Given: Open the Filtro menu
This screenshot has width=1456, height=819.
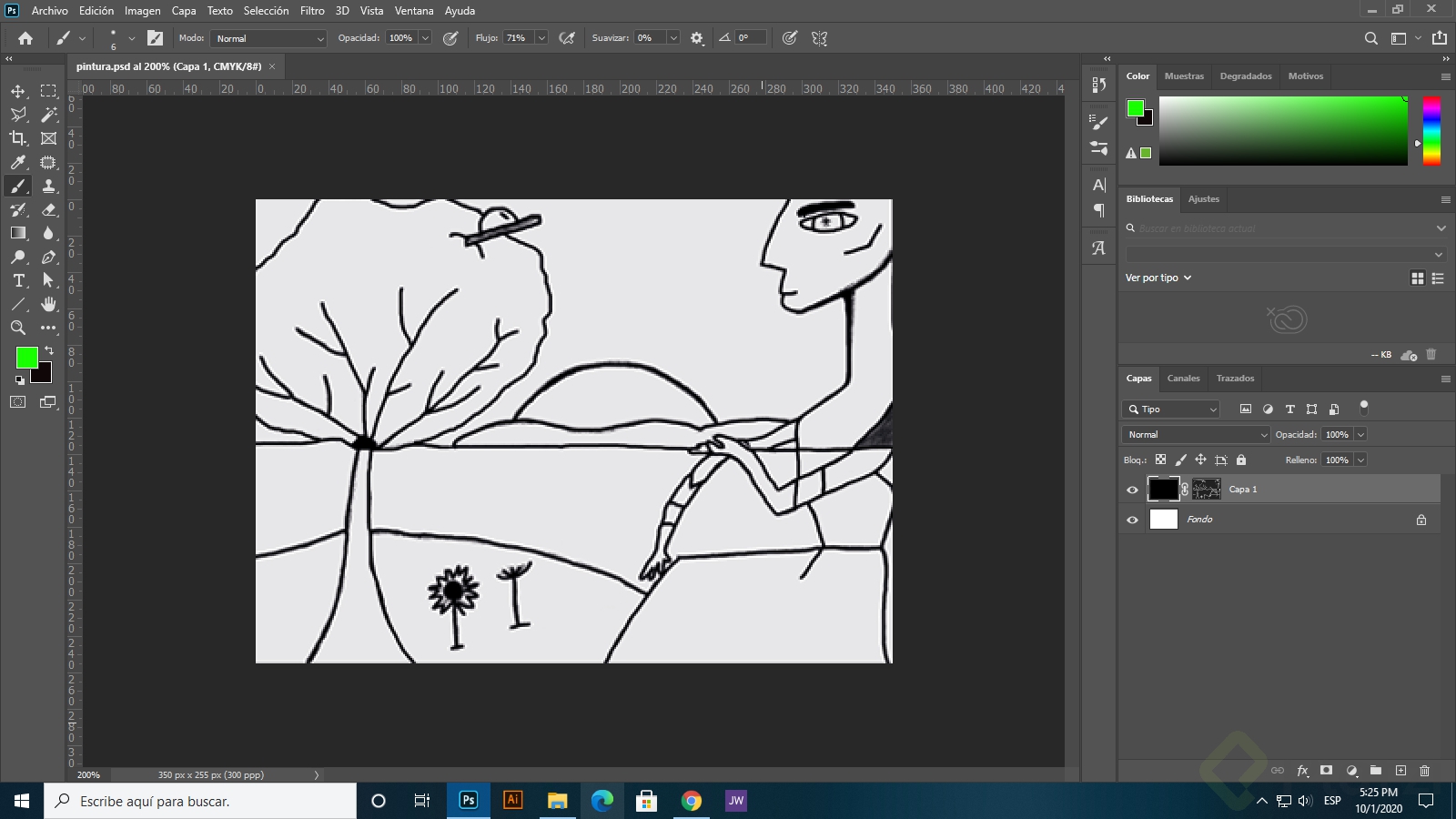Looking at the screenshot, I should pyautogui.click(x=312, y=11).
